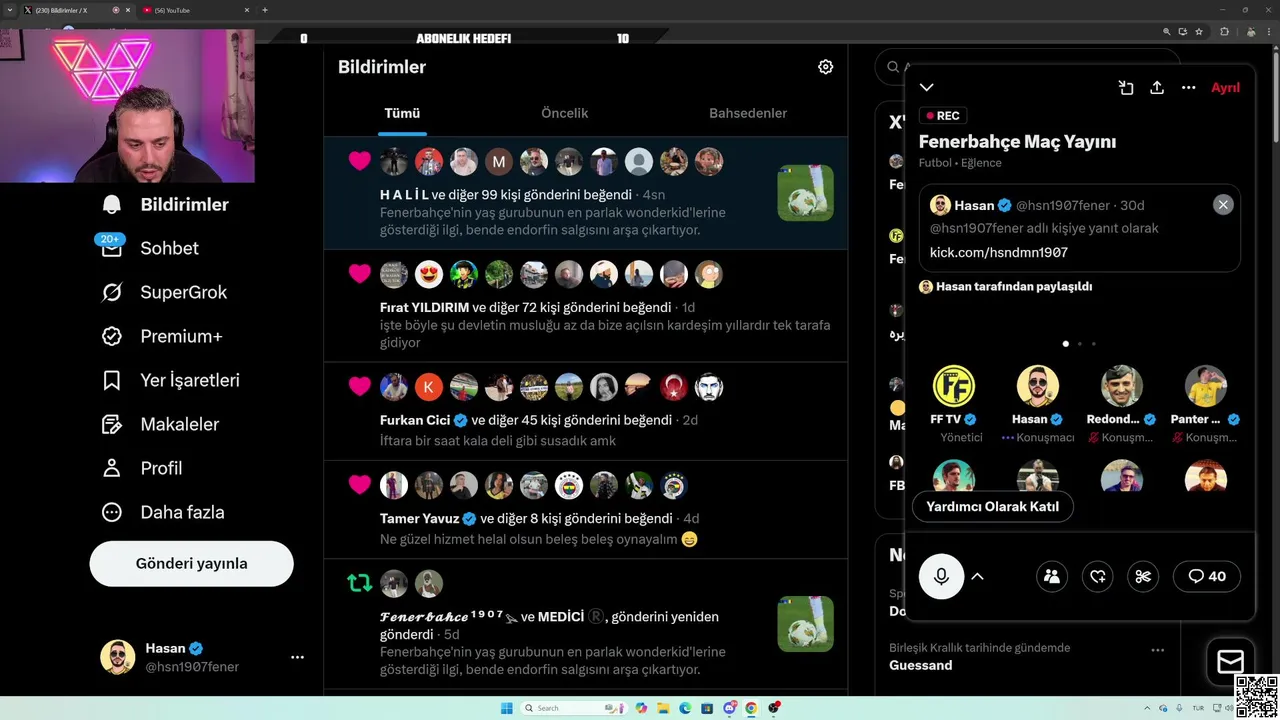Click the Space dock/pop-out icon

(1126, 88)
